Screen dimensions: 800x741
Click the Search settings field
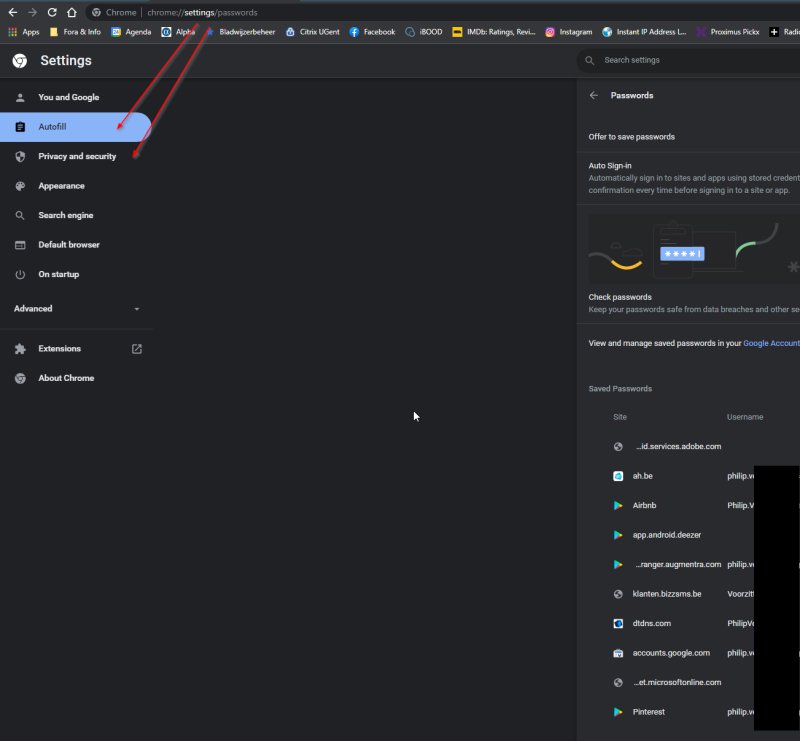(x=690, y=60)
